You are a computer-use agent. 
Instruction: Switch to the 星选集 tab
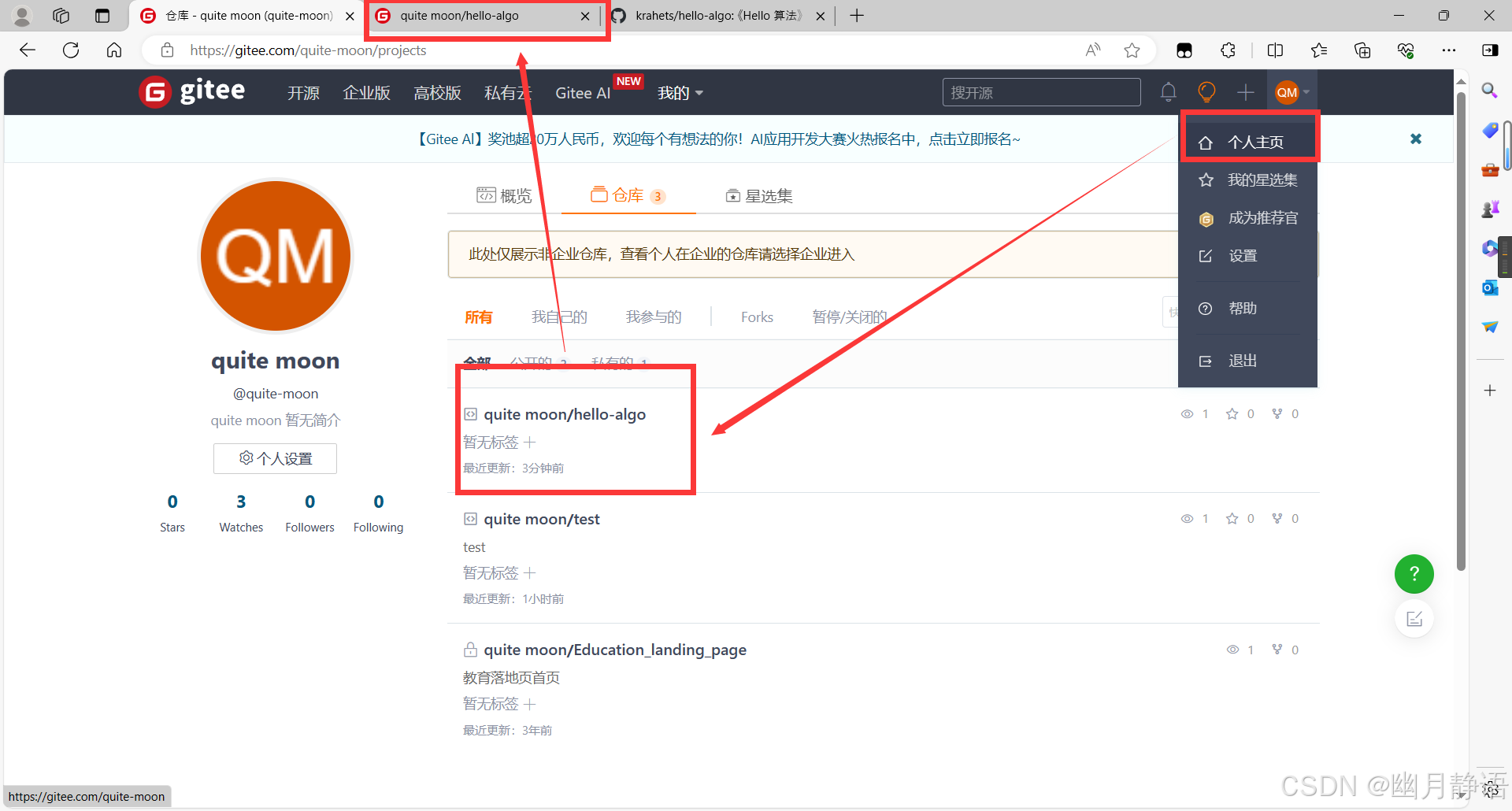[x=758, y=195]
